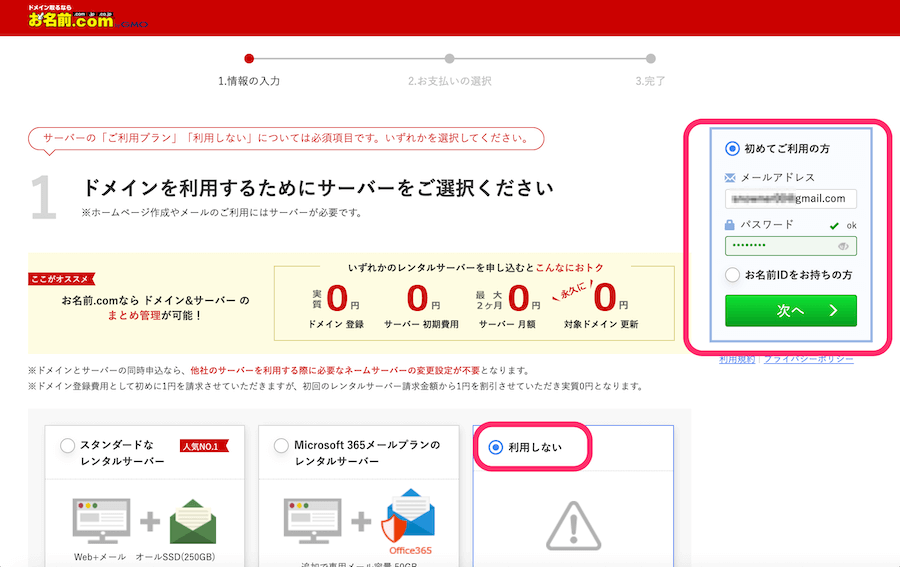Select the 初めてご利用の方 radio button
Image resolution: width=900 pixels, height=567 pixels.
click(x=732, y=149)
